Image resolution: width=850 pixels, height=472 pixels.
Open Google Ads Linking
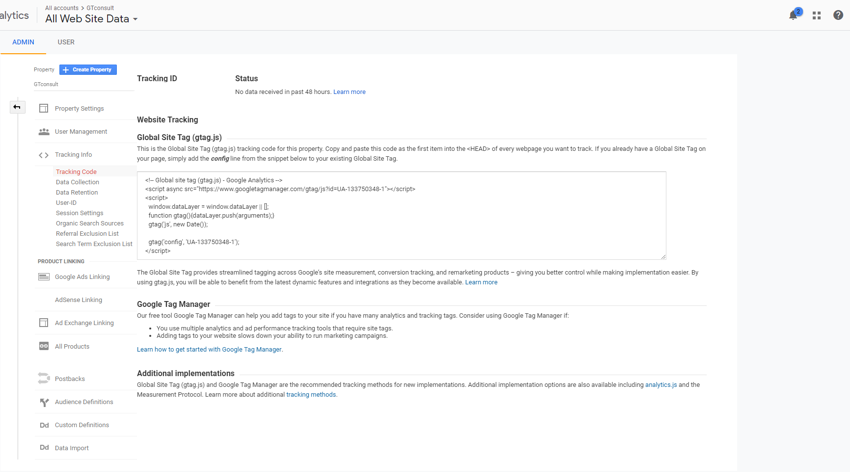82,277
